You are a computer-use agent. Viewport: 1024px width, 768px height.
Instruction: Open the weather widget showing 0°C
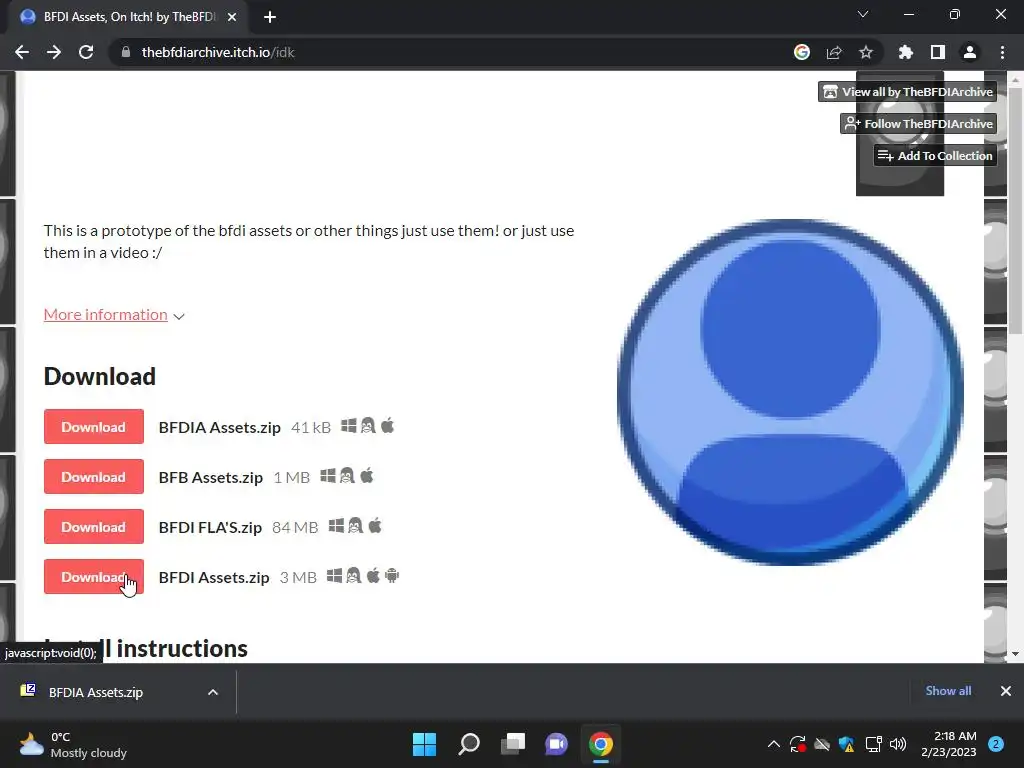coord(73,744)
